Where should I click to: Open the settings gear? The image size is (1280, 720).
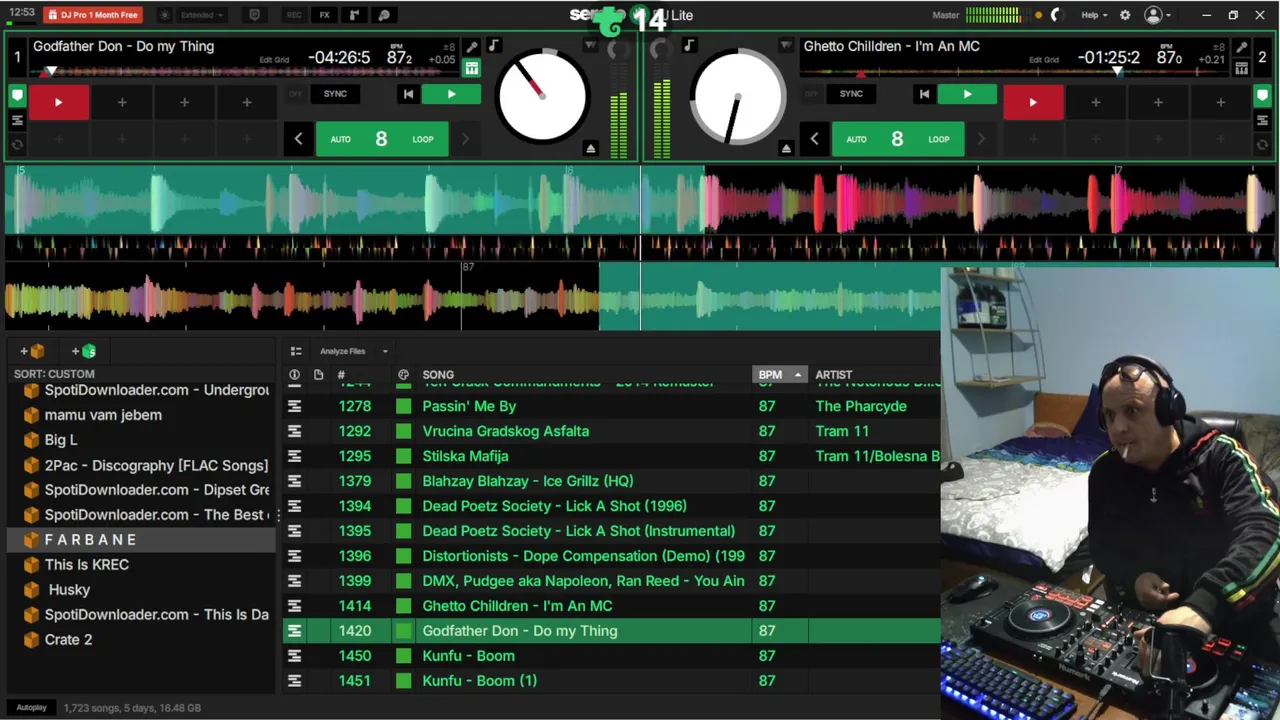[x=1125, y=15]
